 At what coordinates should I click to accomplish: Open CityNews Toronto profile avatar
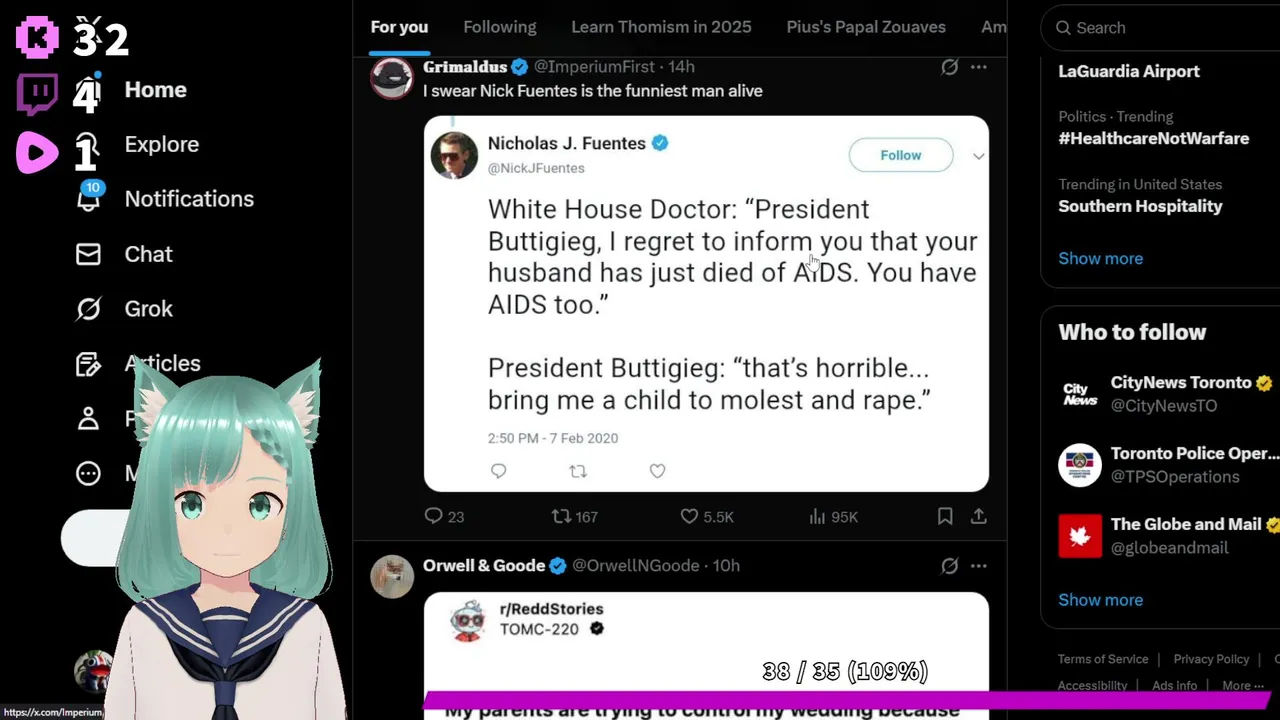[1080, 394]
